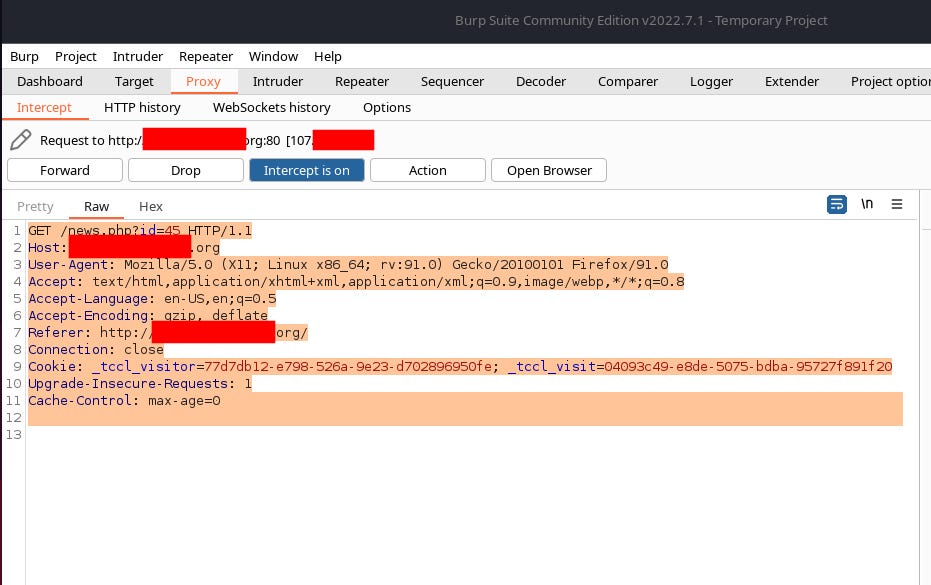Screen dimensions: 931x585
Task: Open the Repeater menu in menu bar
Action: point(205,56)
